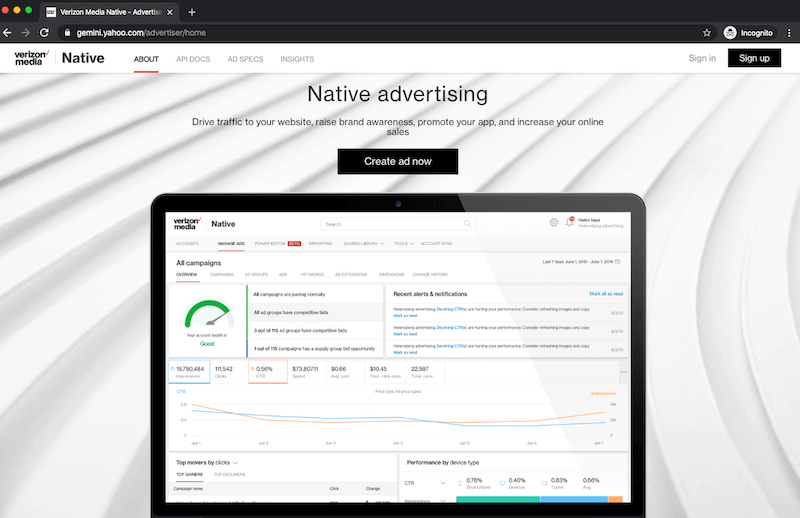Click the Native advertising headline

pos(397,94)
